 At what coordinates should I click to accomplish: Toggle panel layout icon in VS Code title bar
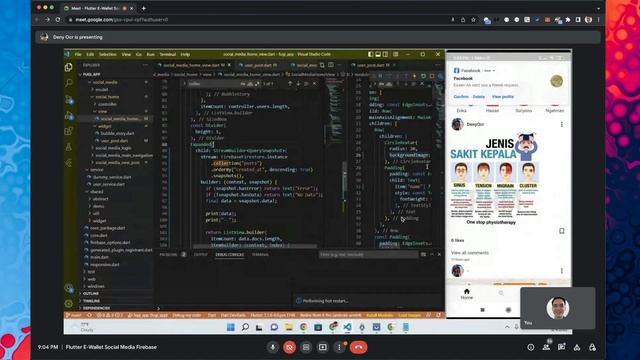[378, 54]
